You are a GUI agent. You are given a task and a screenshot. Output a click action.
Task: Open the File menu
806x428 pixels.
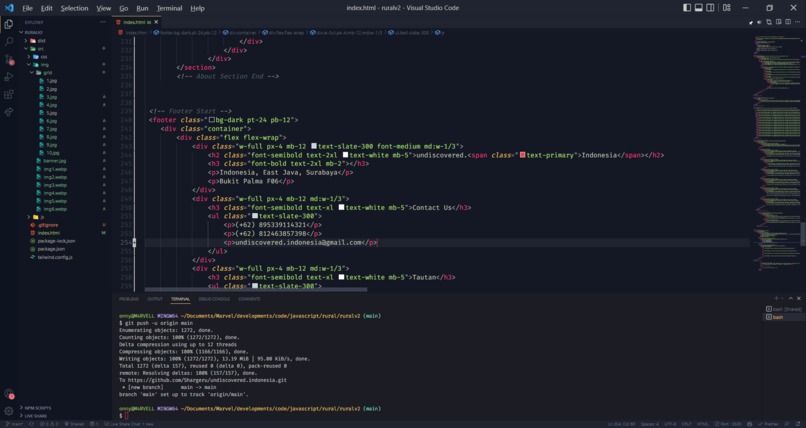27,8
